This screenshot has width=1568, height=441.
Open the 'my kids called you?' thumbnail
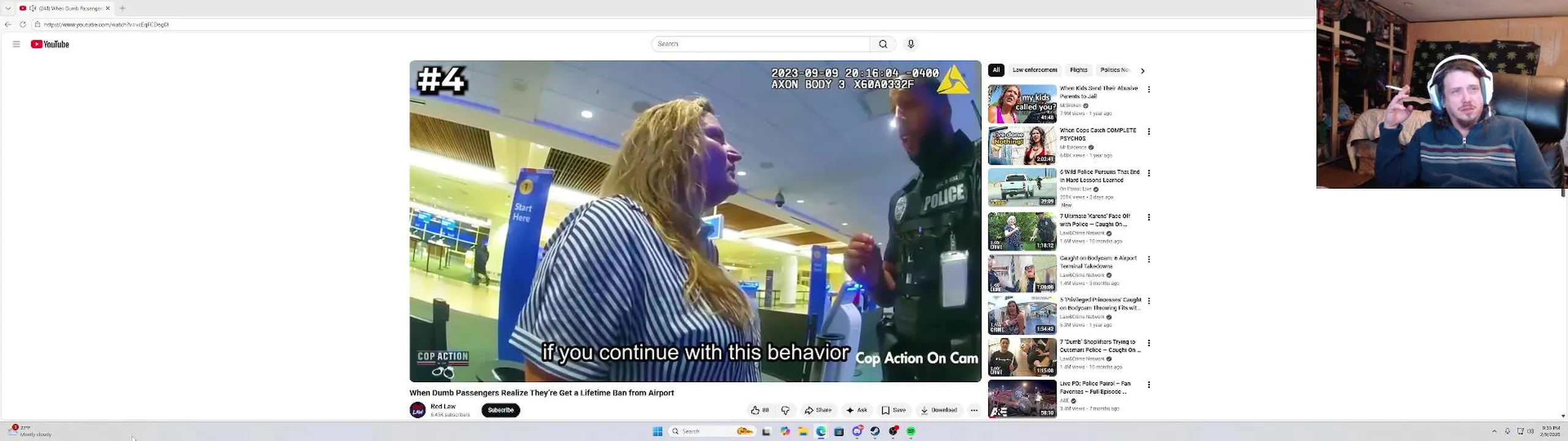tap(1022, 104)
